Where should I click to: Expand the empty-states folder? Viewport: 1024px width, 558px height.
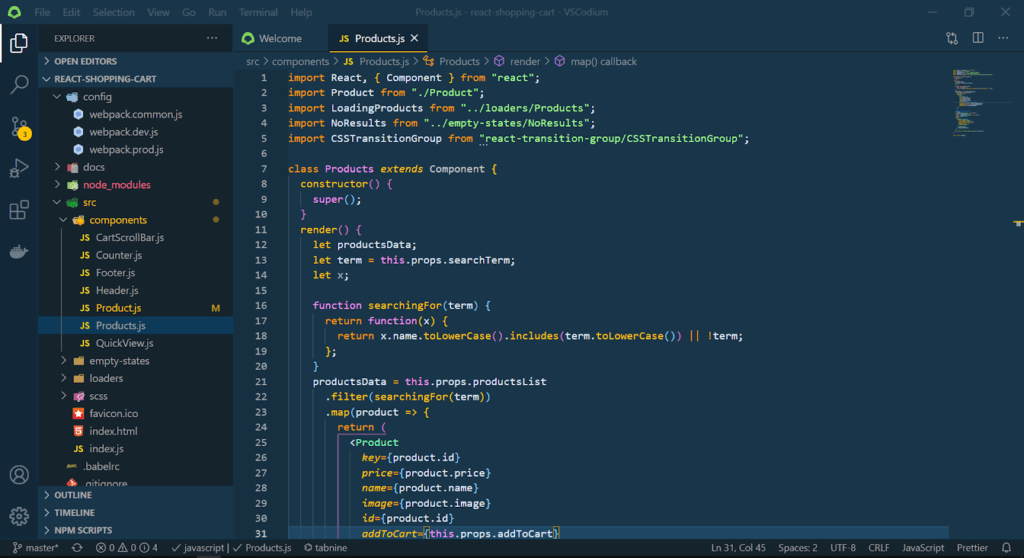click(x=119, y=361)
